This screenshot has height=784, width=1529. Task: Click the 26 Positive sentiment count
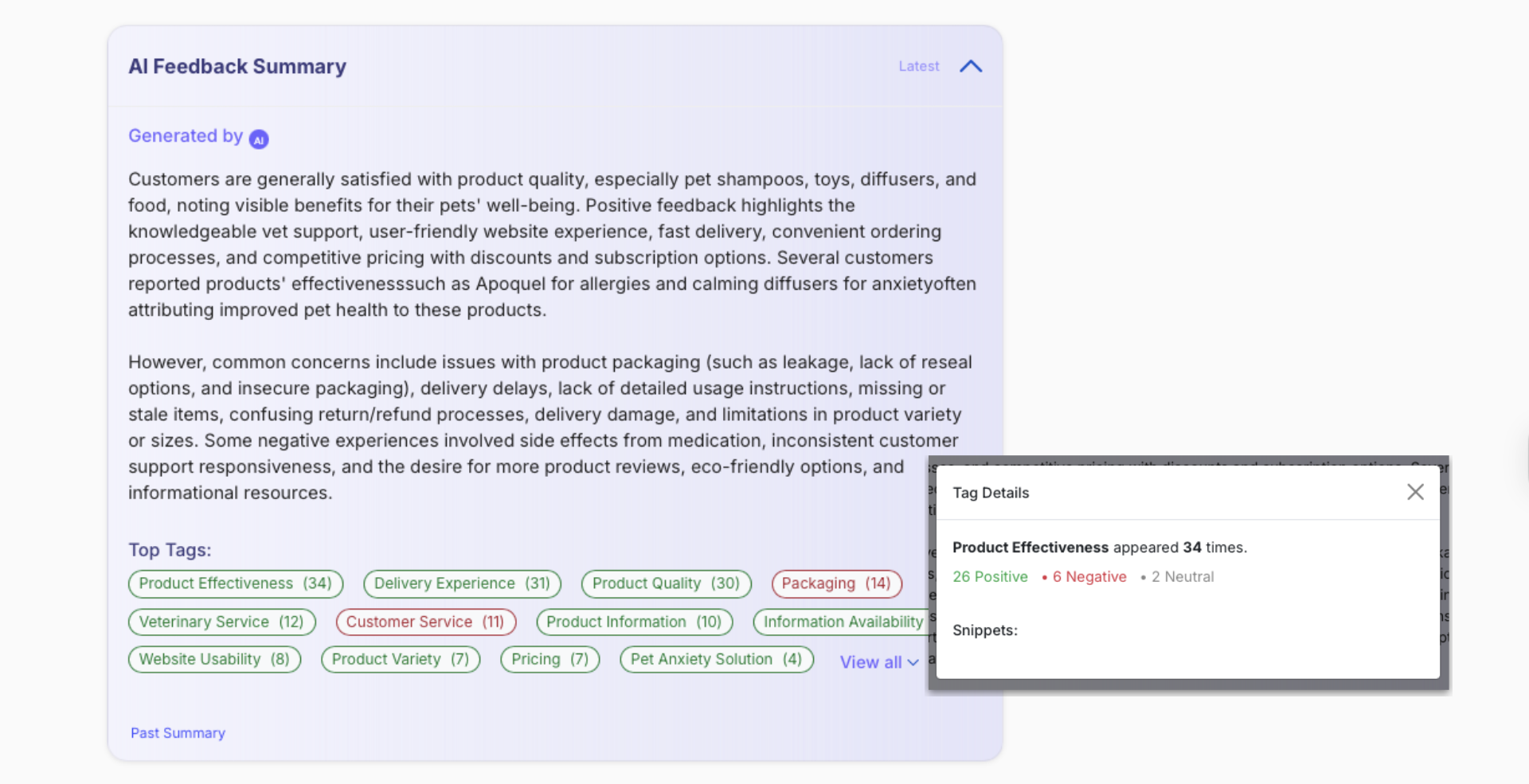pyautogui.click(x=990, y=577)
